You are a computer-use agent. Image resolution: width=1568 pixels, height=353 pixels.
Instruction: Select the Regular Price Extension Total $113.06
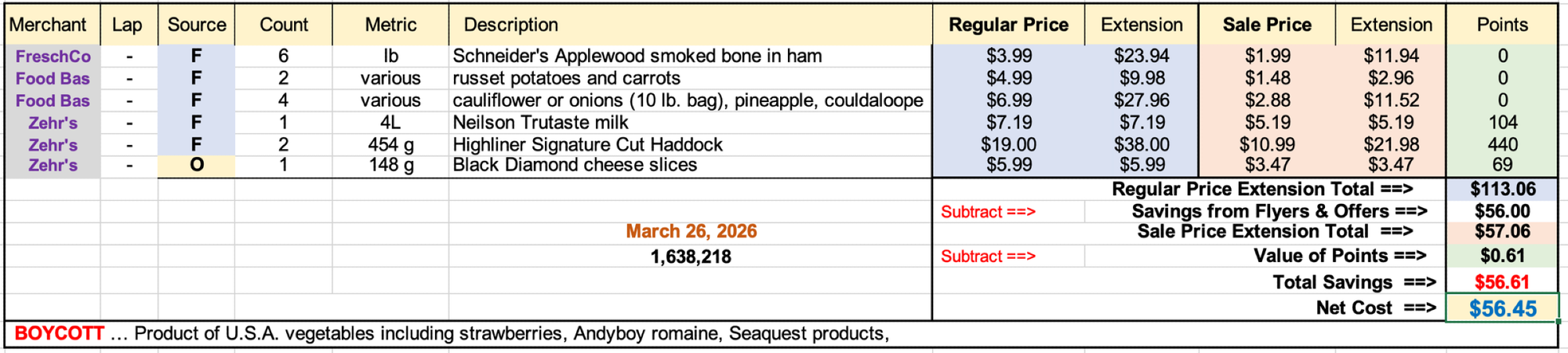(x=1501, y=189)
